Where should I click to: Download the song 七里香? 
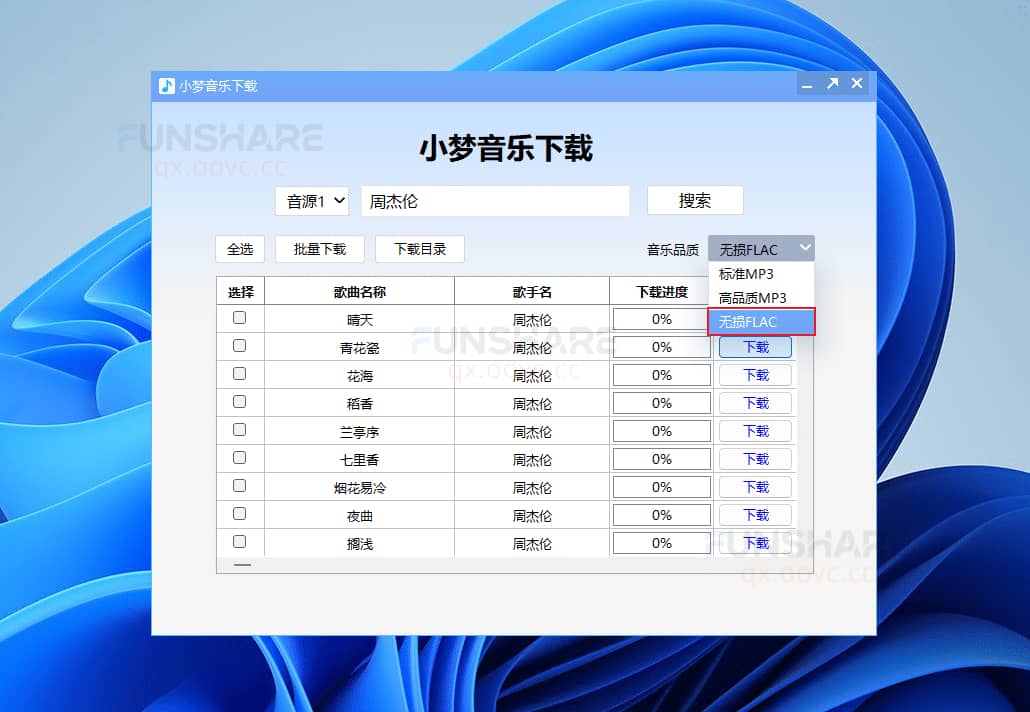click(755, 458)
